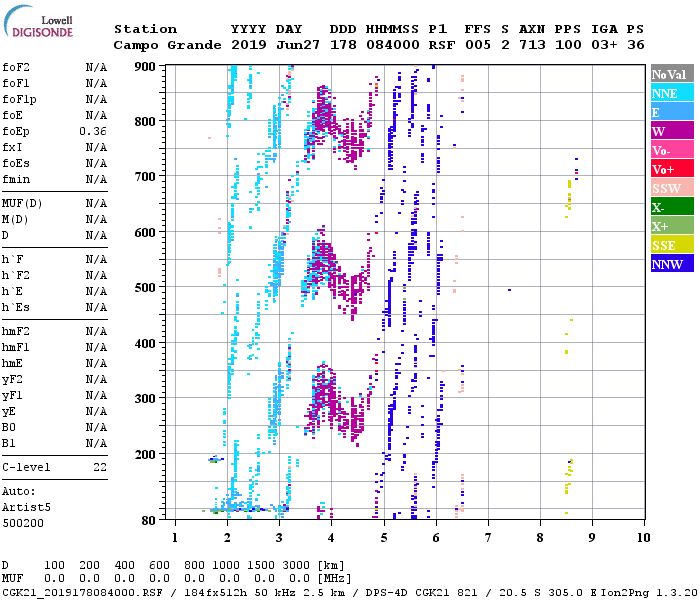Click the 80 km height axis label
The width and height of the screenshot is (700, 600).
click(149, 521)
